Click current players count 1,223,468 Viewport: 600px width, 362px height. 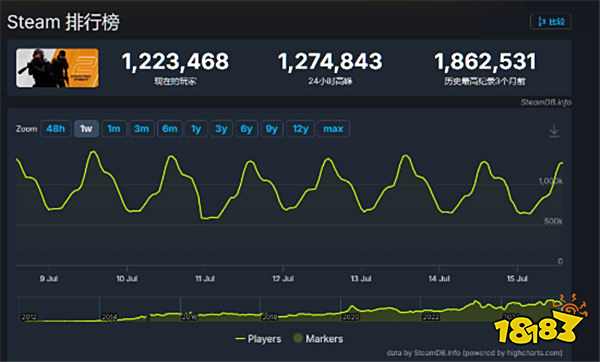pyautogui.click(x=175, y=62)
